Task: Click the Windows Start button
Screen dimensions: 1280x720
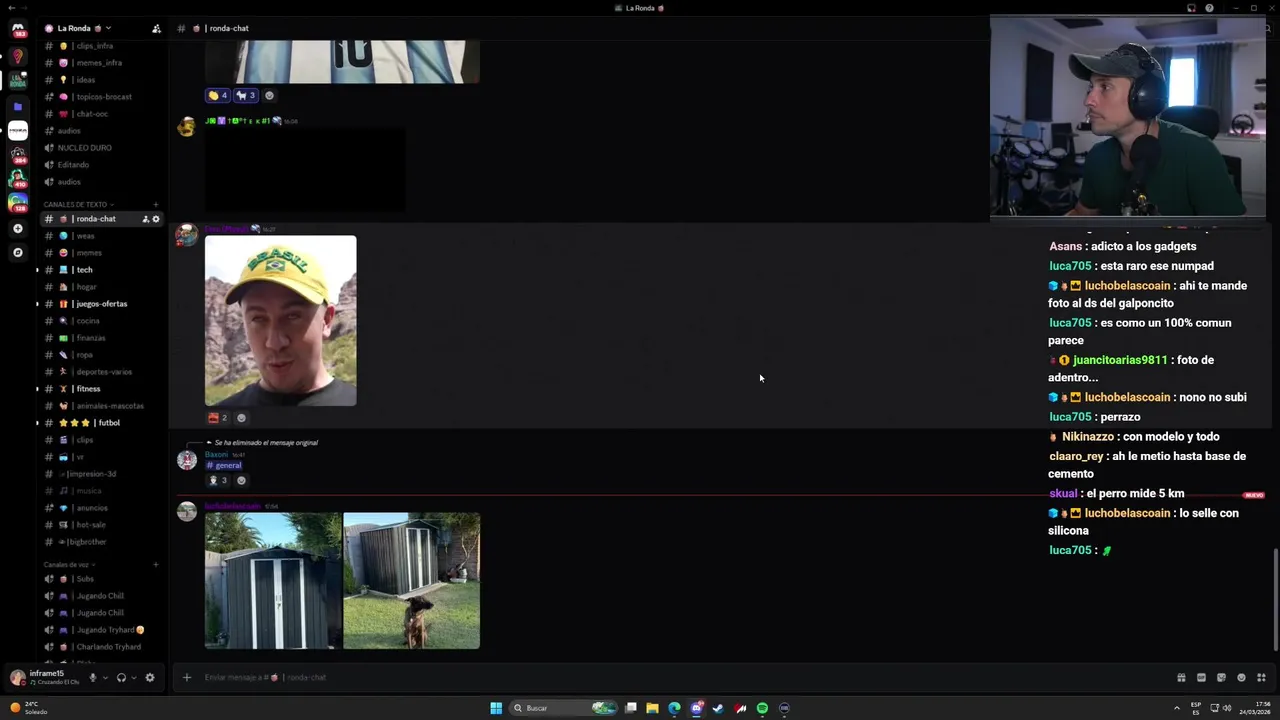Action: click(x=496, y=708)
